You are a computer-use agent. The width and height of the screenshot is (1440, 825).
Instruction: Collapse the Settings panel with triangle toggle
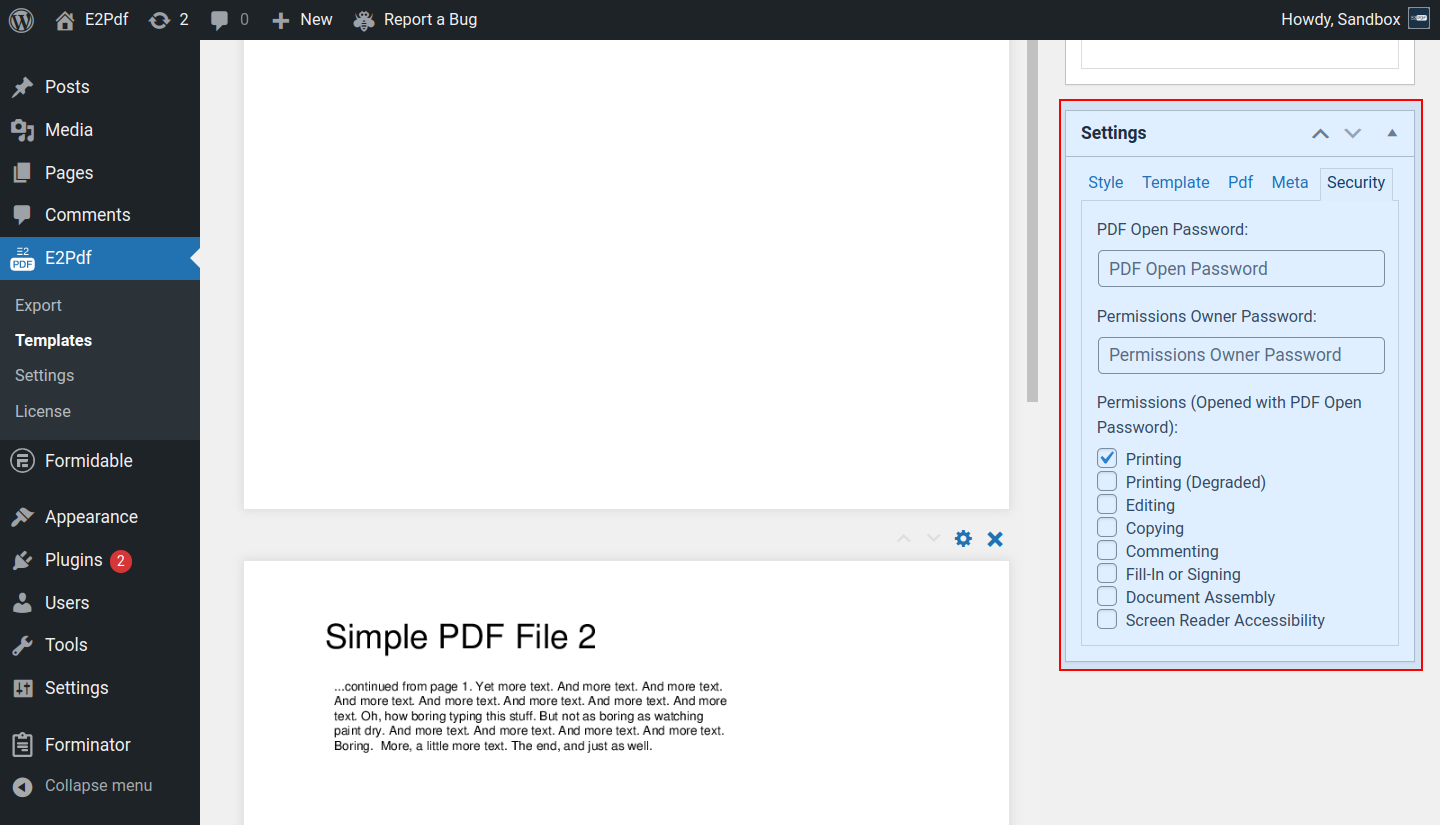pyautogui.click(x=1392, y=133)
